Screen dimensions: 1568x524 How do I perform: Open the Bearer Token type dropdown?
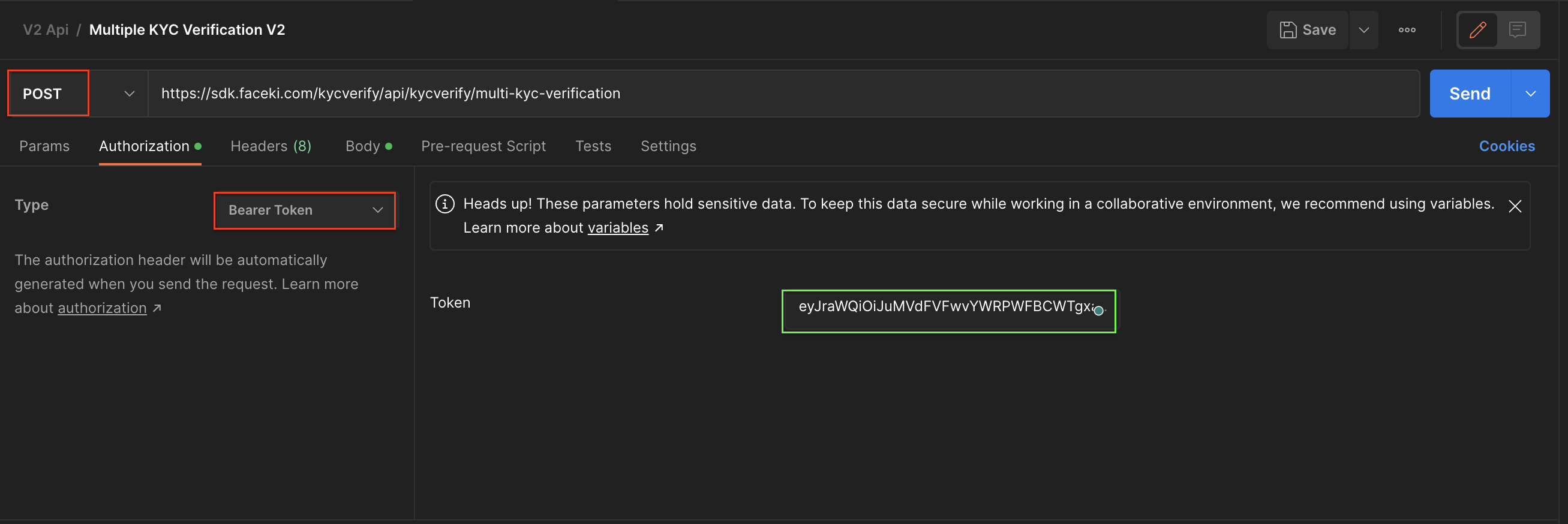(304, 210)
